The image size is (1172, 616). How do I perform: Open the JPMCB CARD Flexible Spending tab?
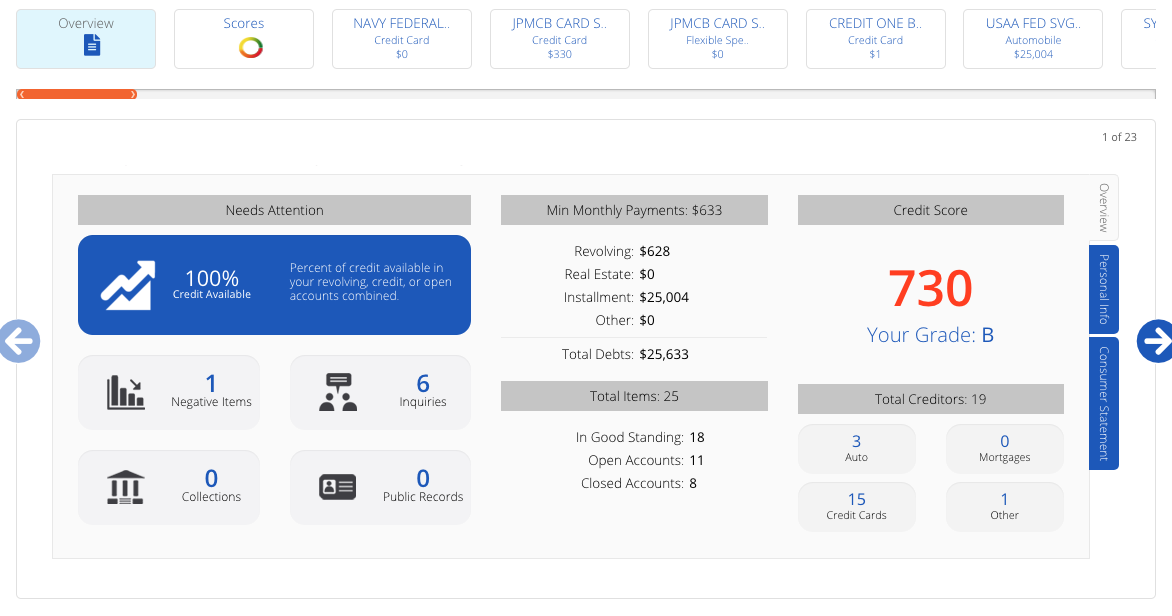pyautogui.click(x=718, y=39)
